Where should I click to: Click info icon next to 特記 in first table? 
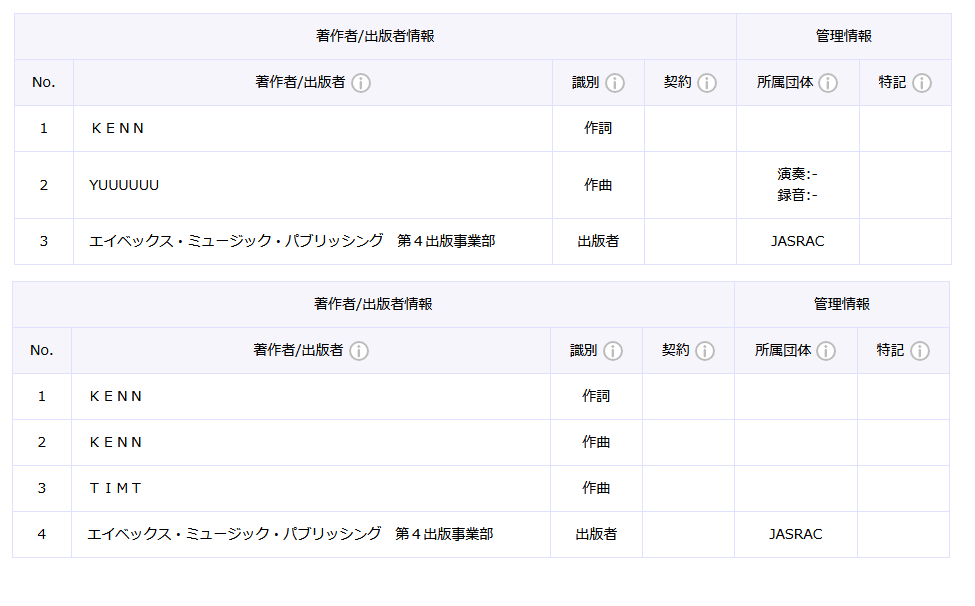[922, 83]
